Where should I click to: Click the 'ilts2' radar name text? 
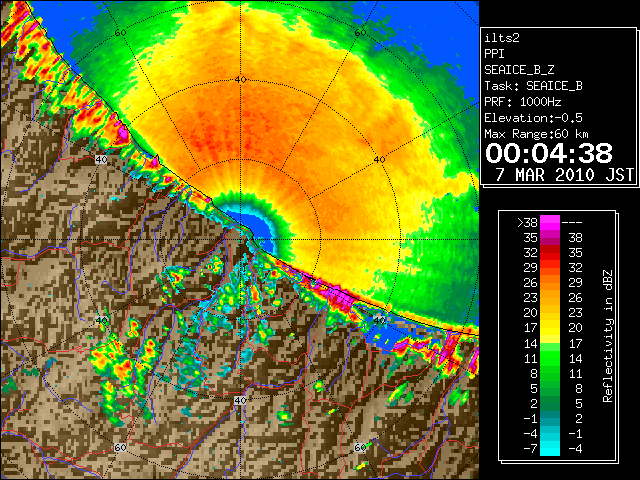pos(502,38)
